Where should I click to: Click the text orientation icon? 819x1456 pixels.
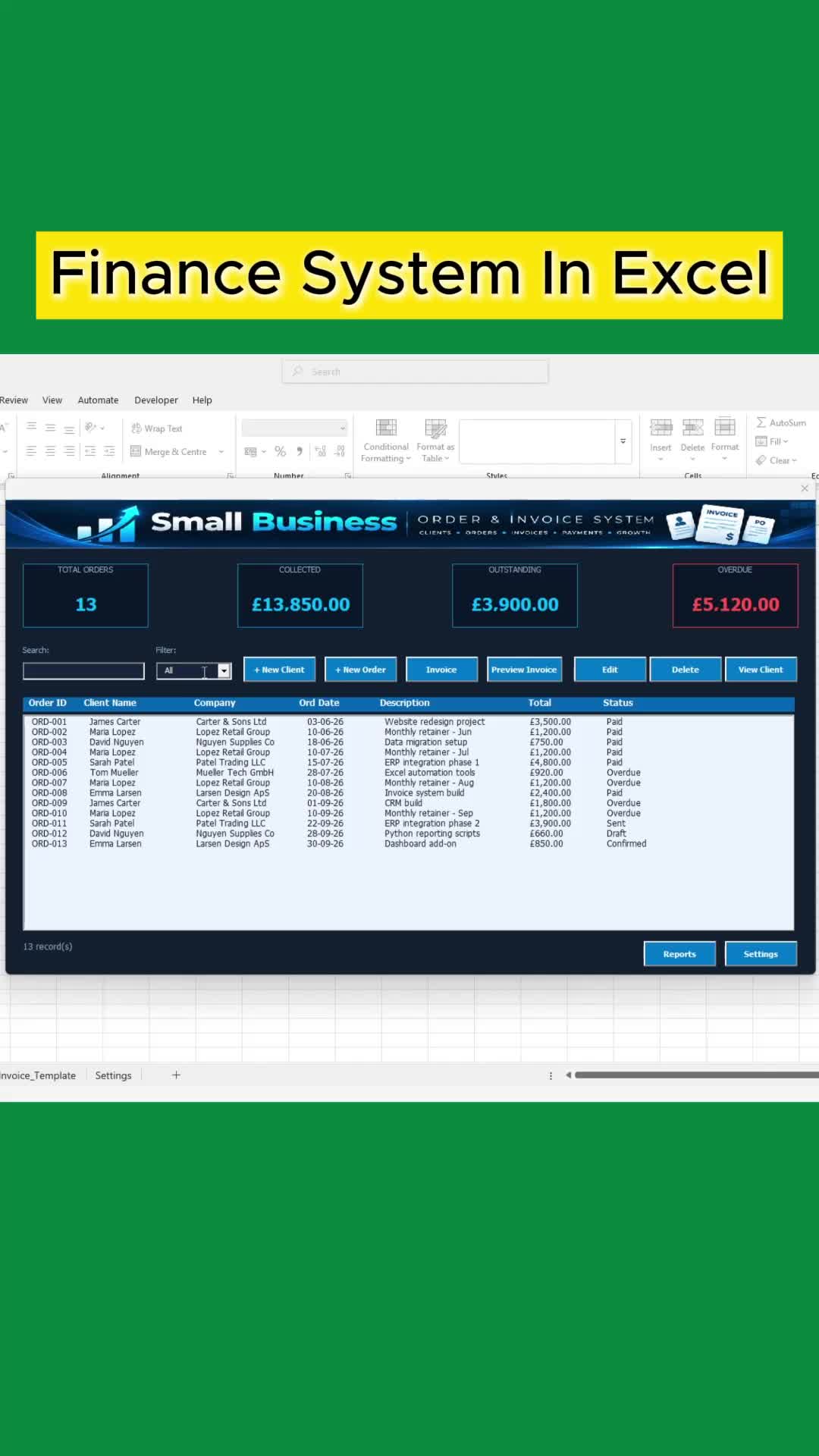click(91, 428)
